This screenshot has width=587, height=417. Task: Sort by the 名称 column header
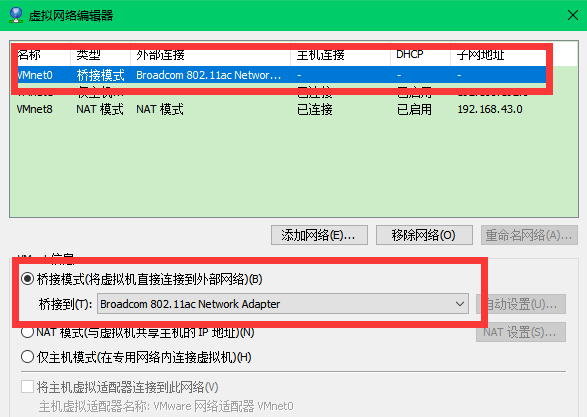40,55
